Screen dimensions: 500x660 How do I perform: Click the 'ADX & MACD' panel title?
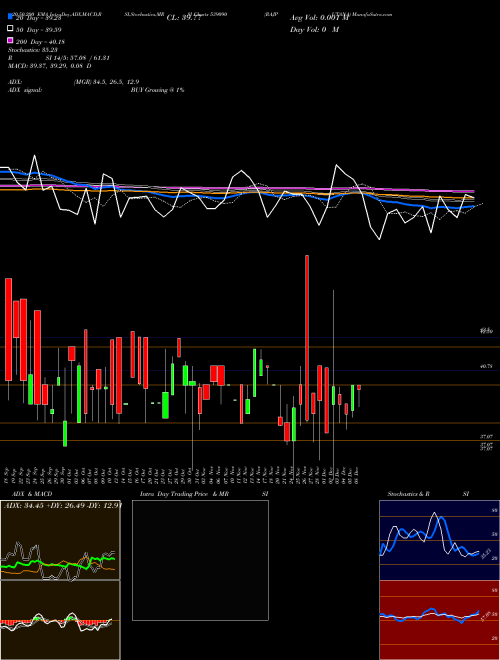tap(32, 494)
